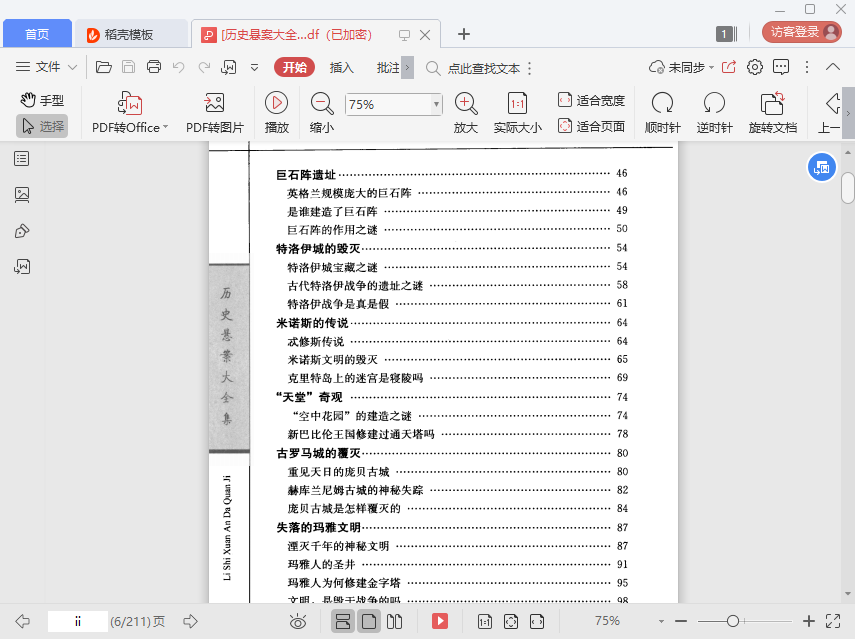The height and width of the screenshot is (639, 855).
Task: Click 实际大小 actual size button
Action: click(517, 113)
